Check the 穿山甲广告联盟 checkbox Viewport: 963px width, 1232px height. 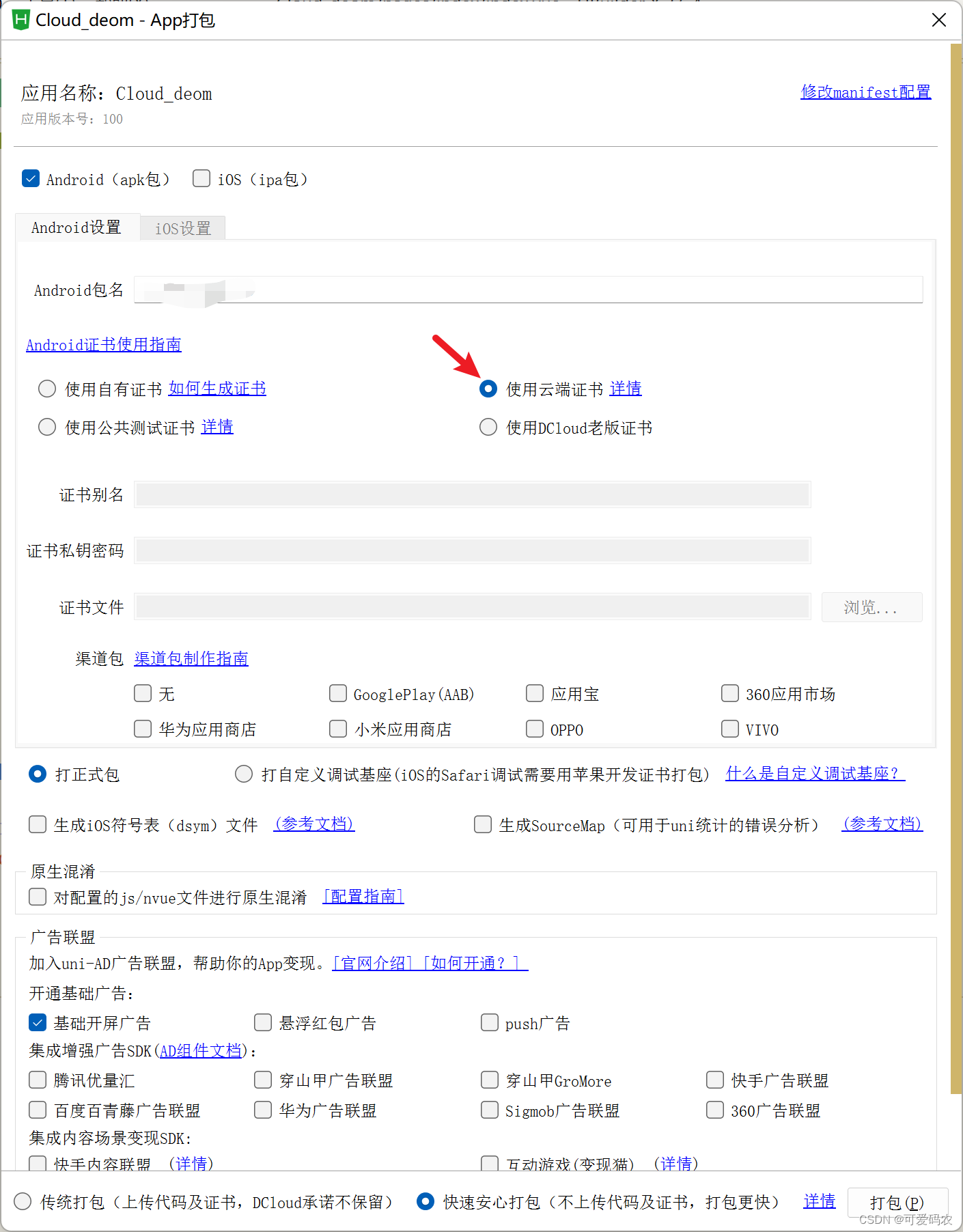pyautogui.click(x=263, y=1080)
